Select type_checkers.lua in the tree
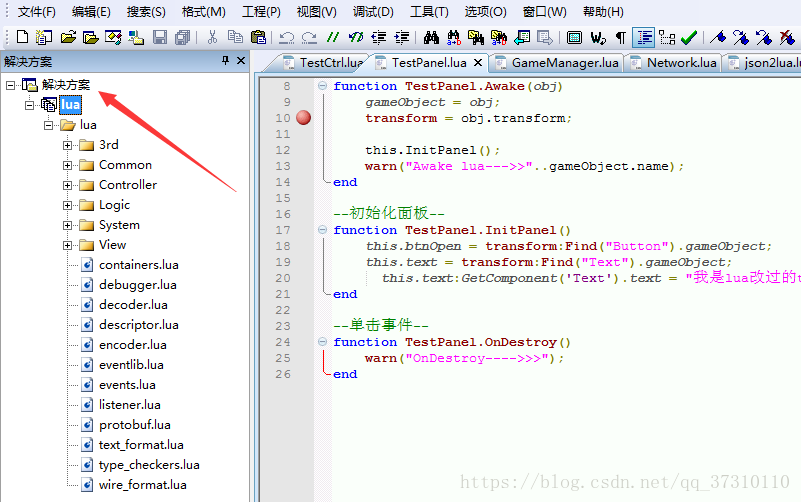This screenshot has width=801, height=502. (x=149, y=465)
